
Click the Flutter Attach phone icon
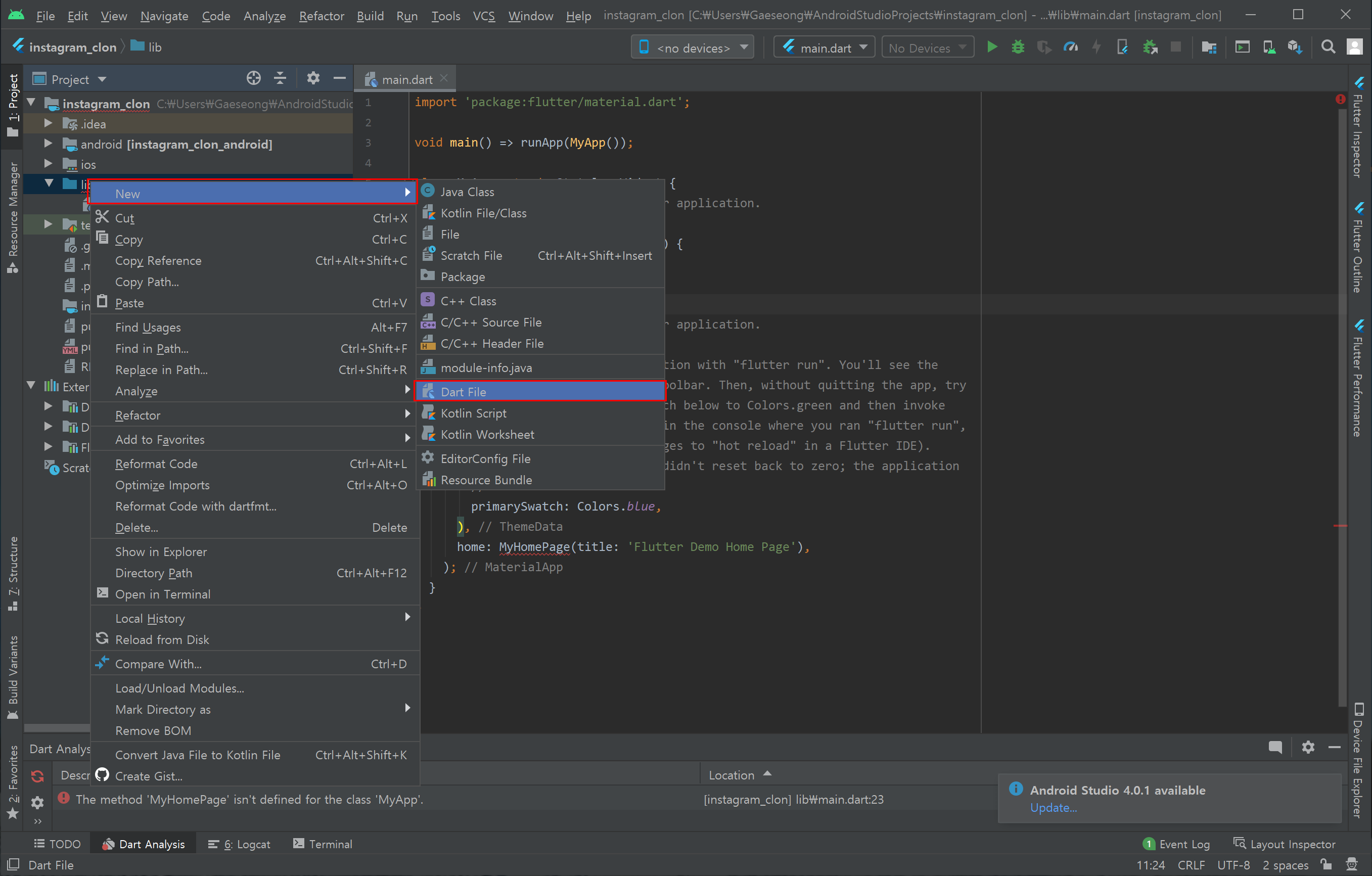click(x=1122, y=48)
